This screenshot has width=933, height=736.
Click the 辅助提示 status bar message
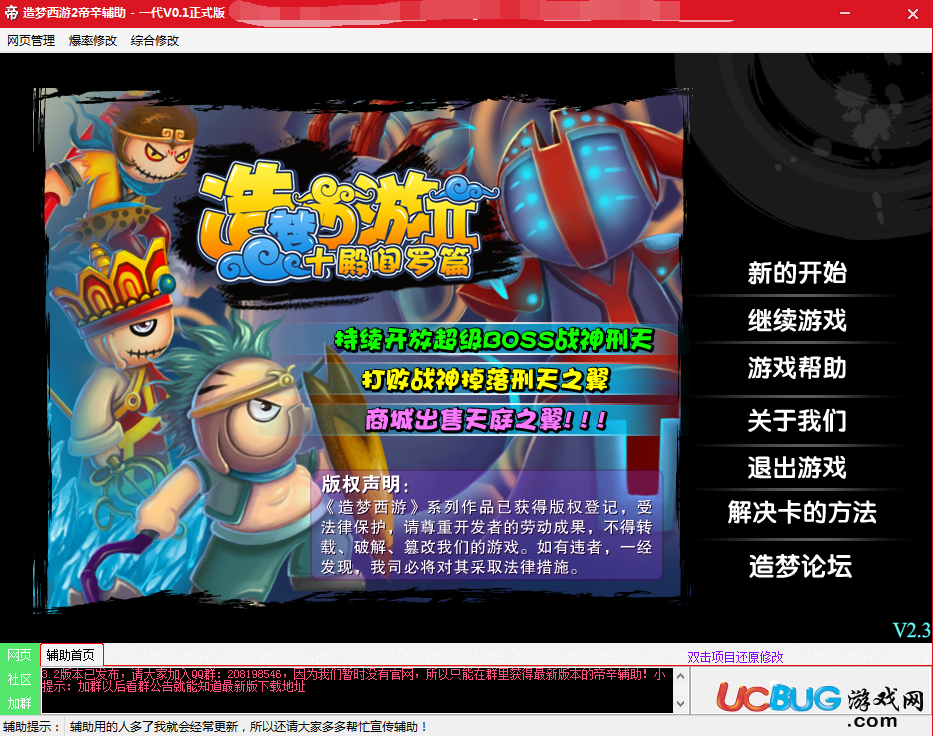pyautogui.click(x=249, y=726)
